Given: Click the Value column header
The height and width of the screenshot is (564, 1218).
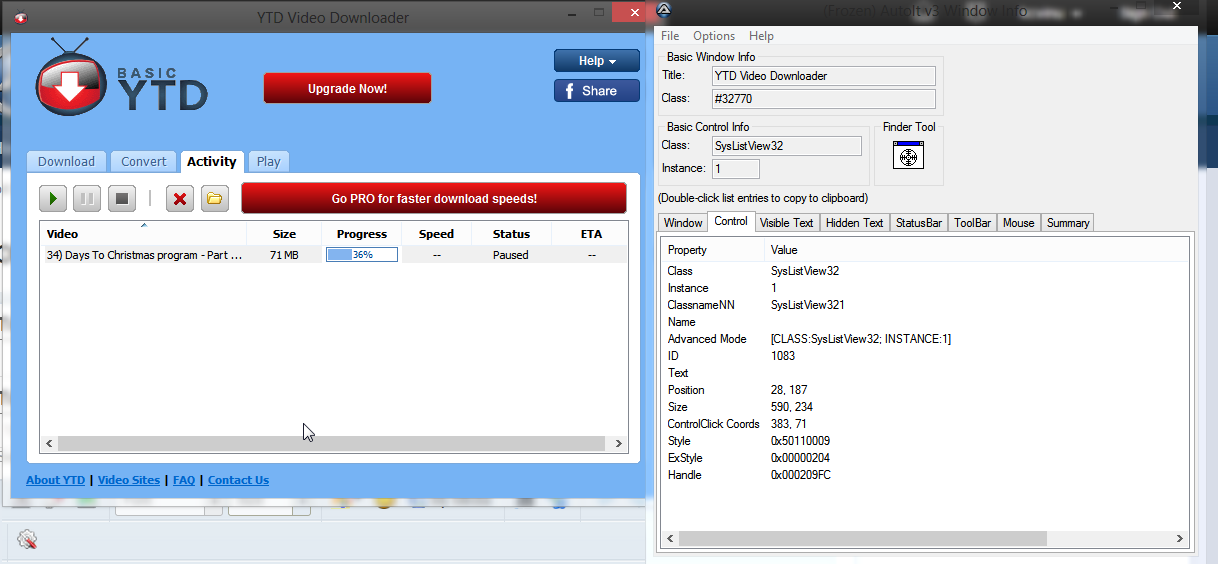Looking at the screenshot, I should (x=977, y=250).
